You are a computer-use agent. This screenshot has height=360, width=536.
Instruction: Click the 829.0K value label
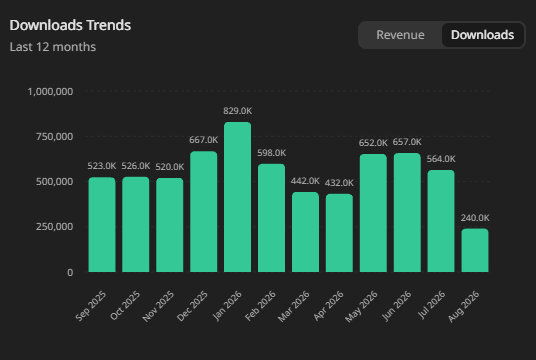click(x=238, y=111)
